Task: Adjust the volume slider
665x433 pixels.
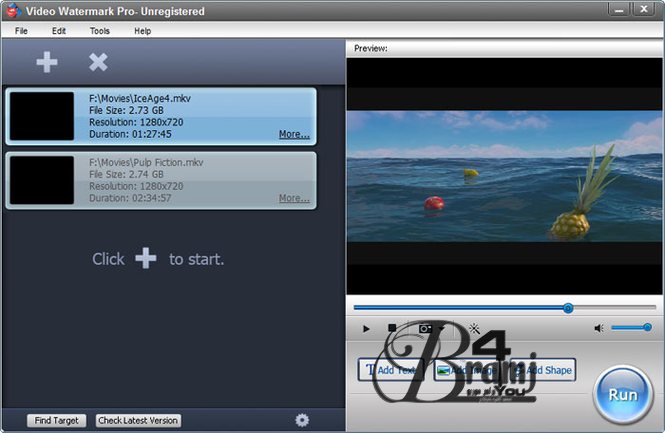Action: [x=631, y=327]
